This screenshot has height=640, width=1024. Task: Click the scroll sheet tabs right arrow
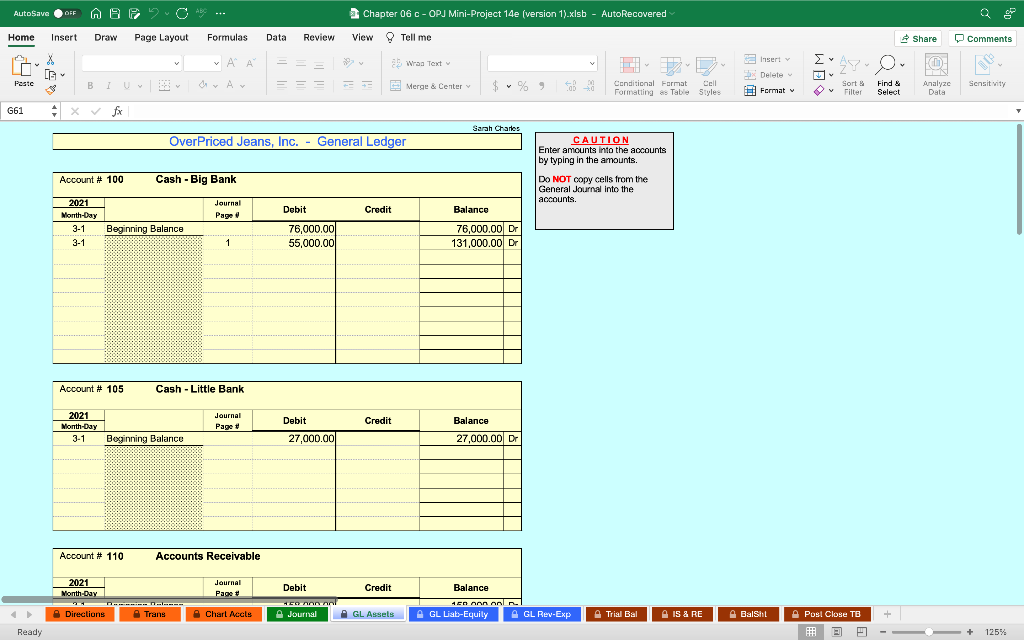click(29, 615)
